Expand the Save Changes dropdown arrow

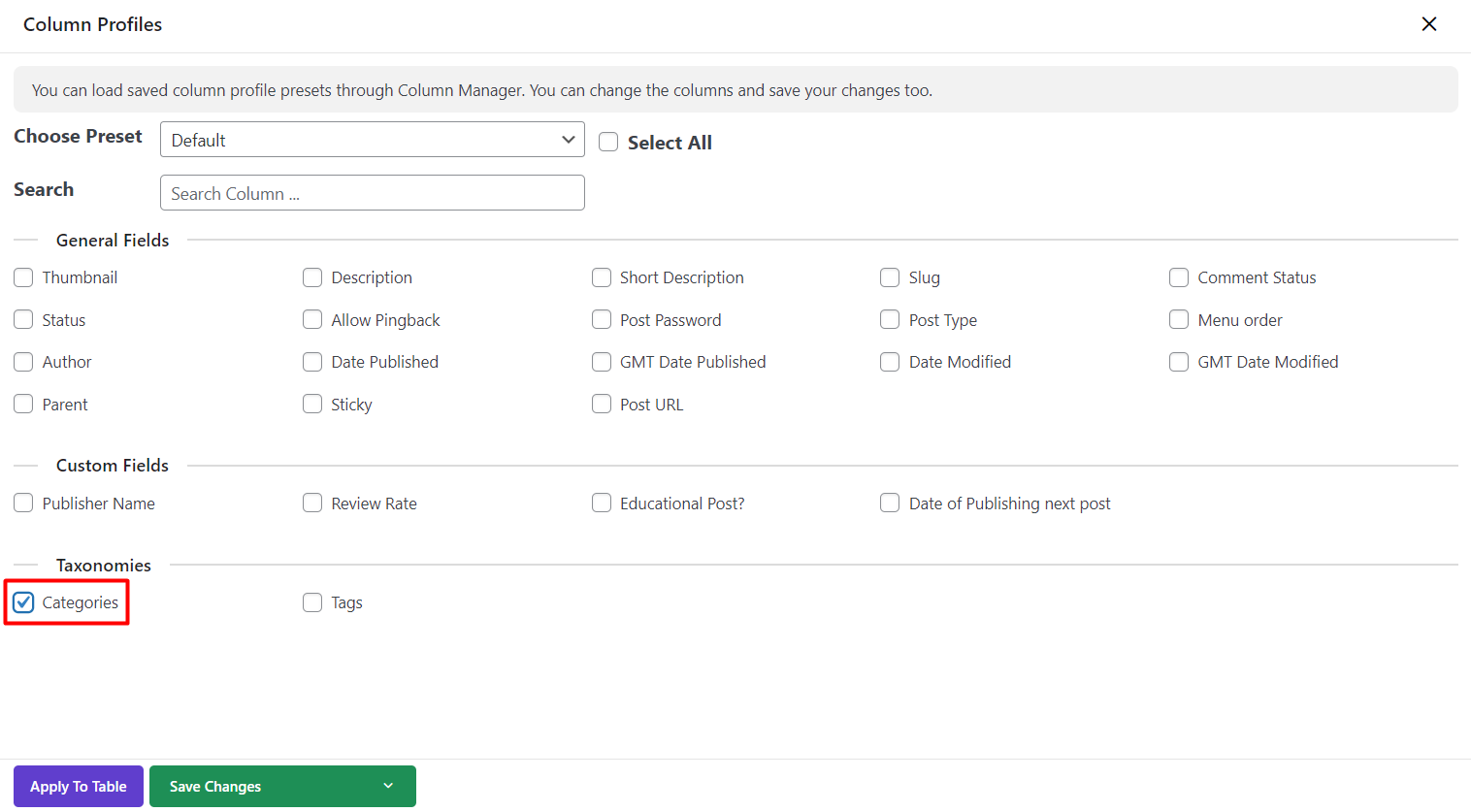point(388,786)
